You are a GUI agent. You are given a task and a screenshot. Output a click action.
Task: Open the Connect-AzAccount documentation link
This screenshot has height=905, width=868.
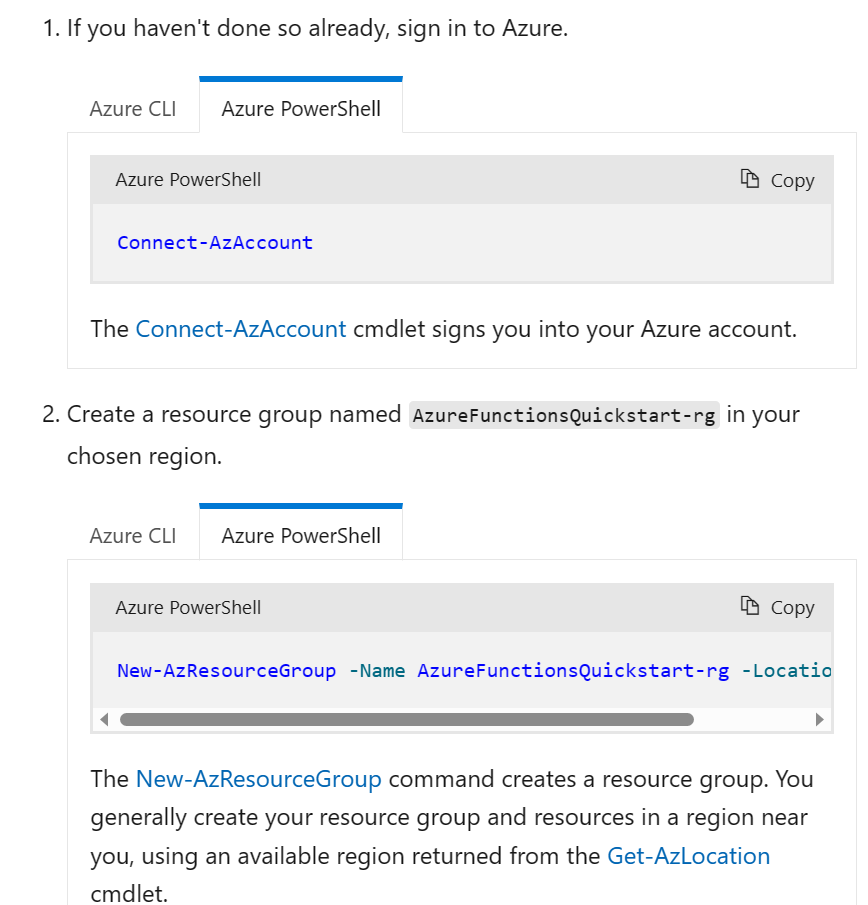240,328
